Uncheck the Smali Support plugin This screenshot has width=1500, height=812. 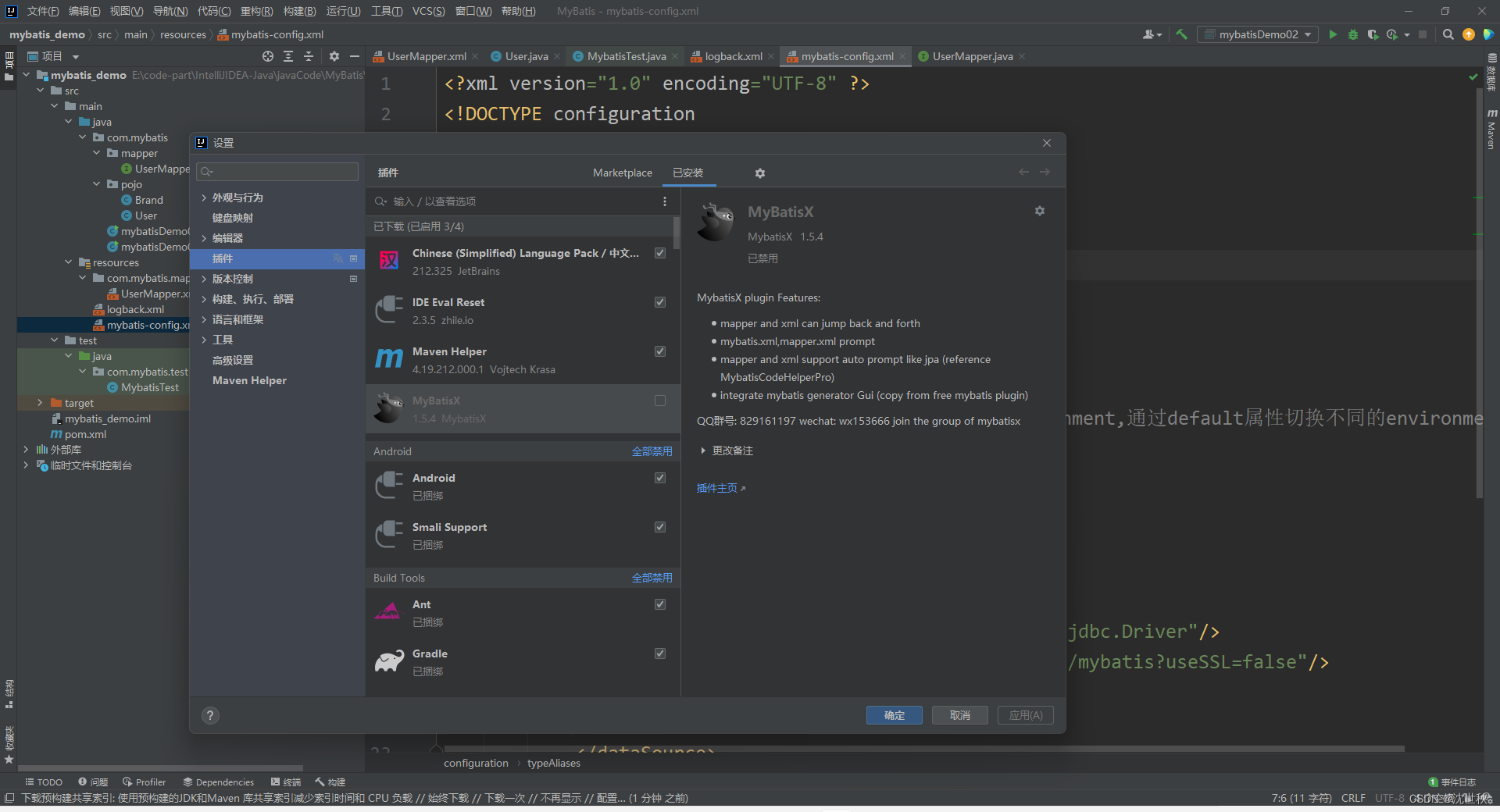point(660,527)
